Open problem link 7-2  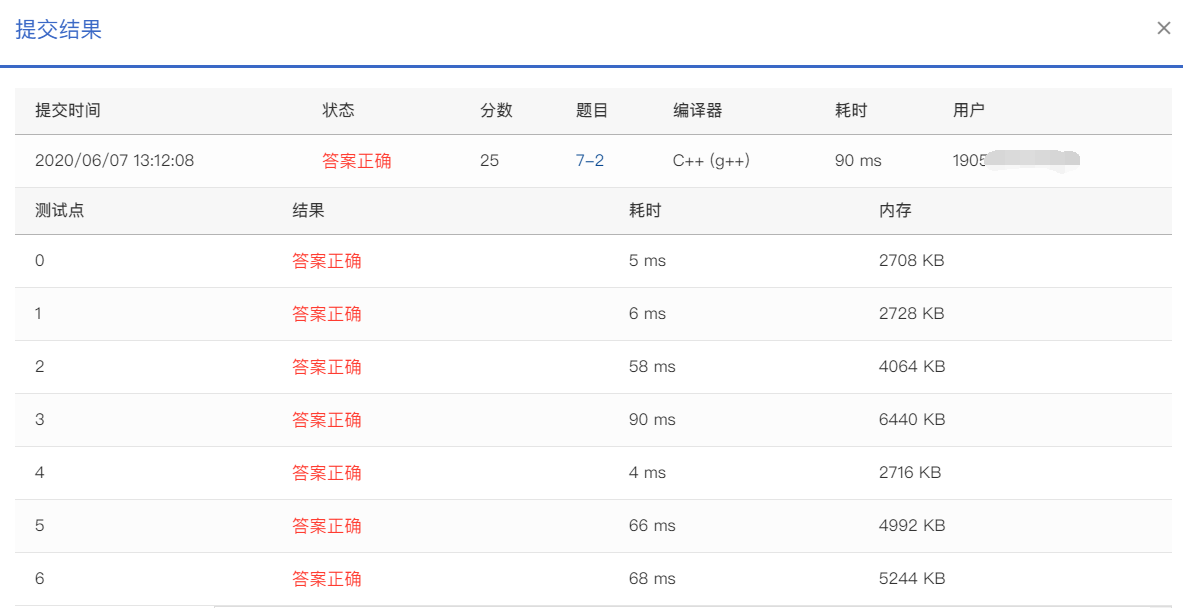pyautogui.click(x=589, y=161)
